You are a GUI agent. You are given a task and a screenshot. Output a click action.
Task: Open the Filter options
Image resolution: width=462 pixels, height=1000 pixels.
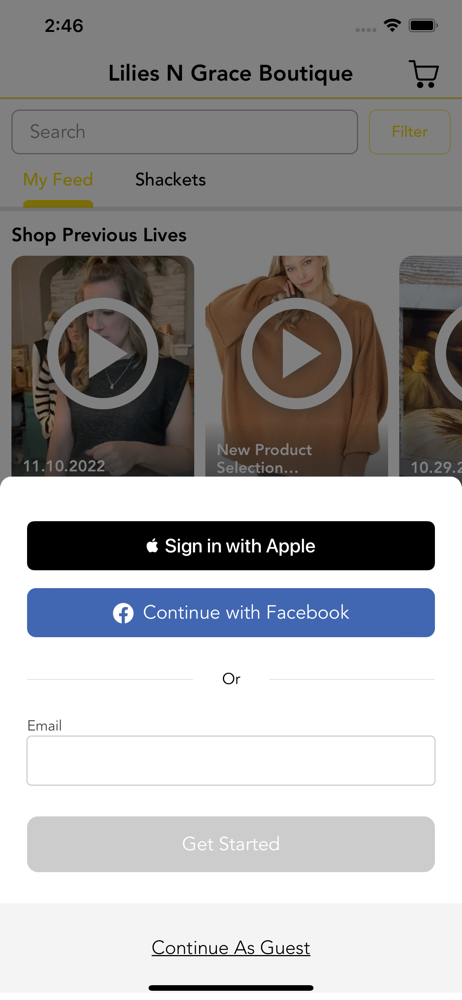click(410, 132)
